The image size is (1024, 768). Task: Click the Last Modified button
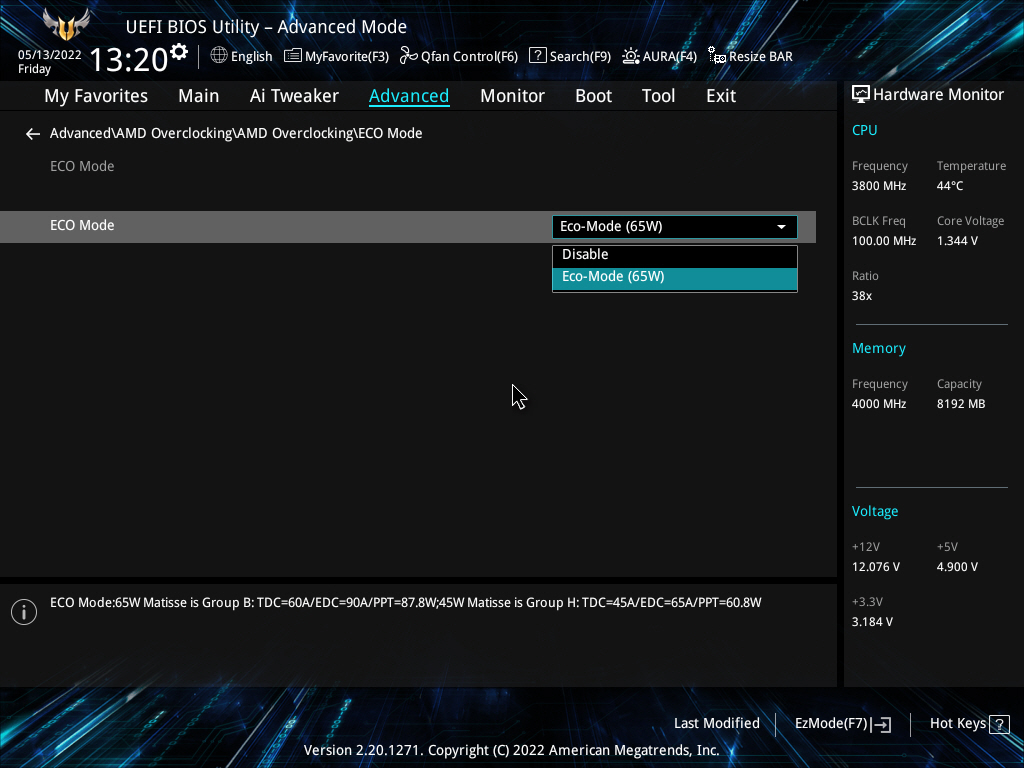[x=716, y=724]
